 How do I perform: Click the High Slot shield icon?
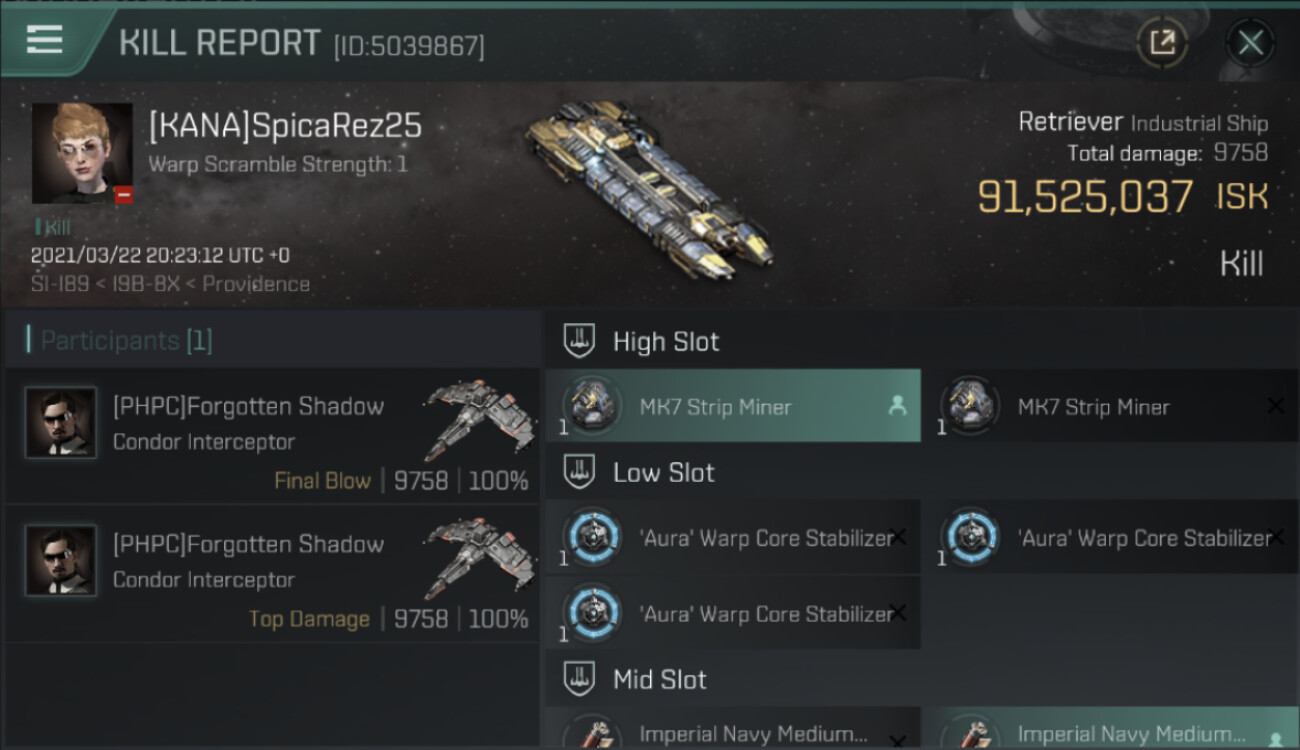point(579,341)
